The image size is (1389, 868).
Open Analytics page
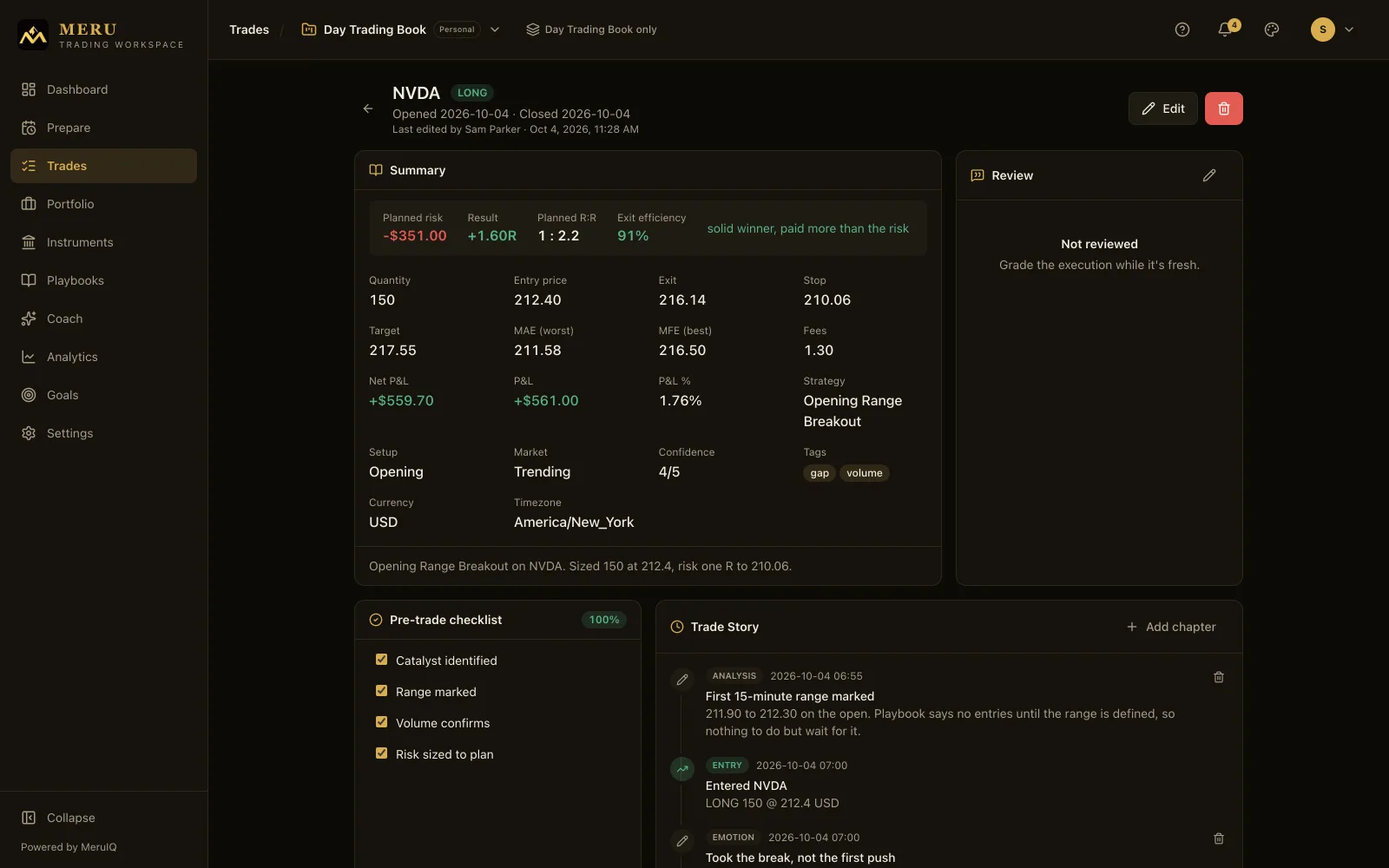click(x=103, y=357)
